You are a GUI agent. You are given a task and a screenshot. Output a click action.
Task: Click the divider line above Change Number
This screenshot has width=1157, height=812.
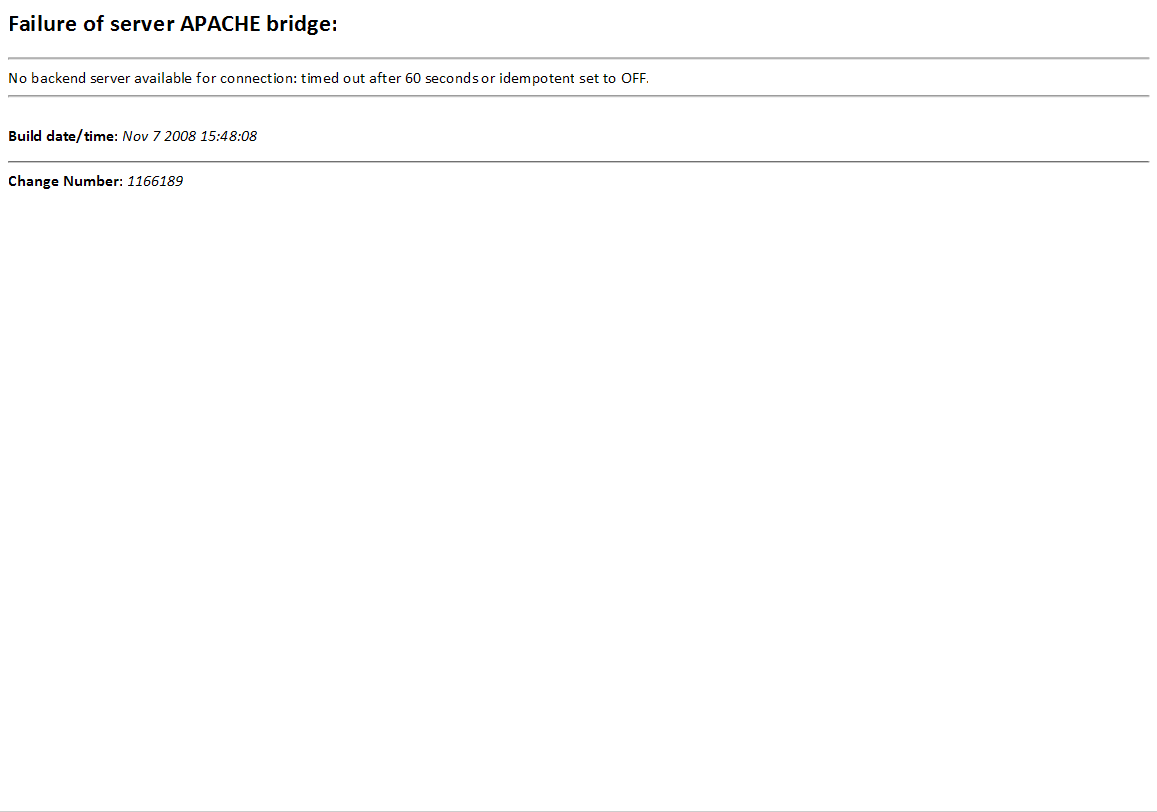[x=578, y=161]
